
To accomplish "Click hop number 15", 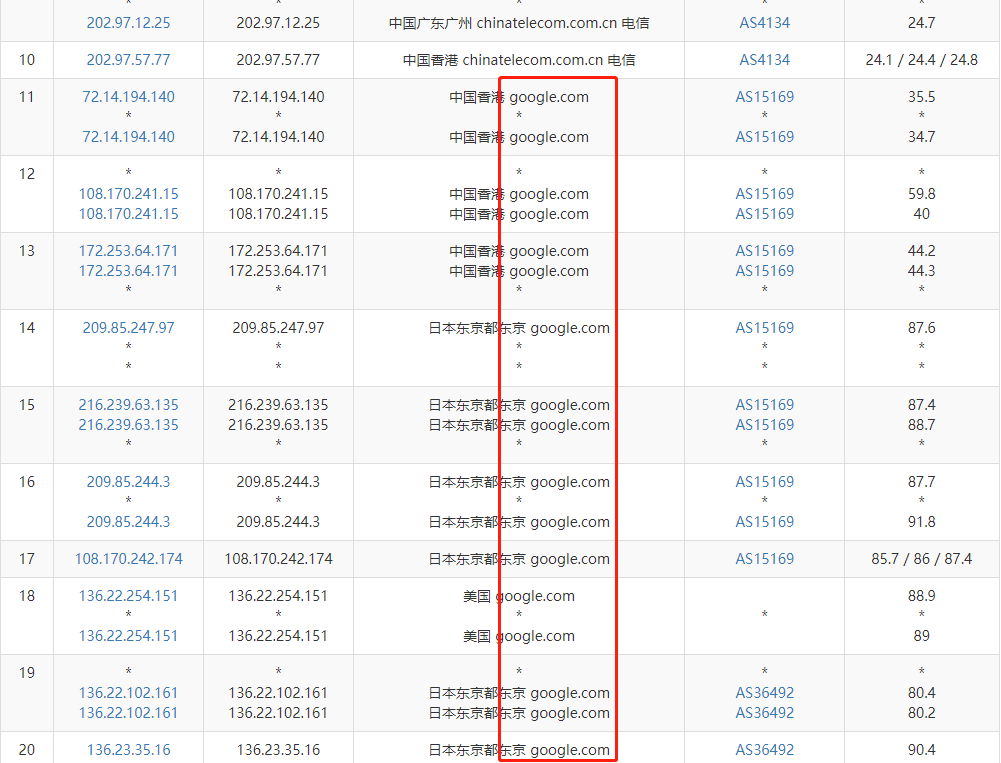I will [27, 405].
